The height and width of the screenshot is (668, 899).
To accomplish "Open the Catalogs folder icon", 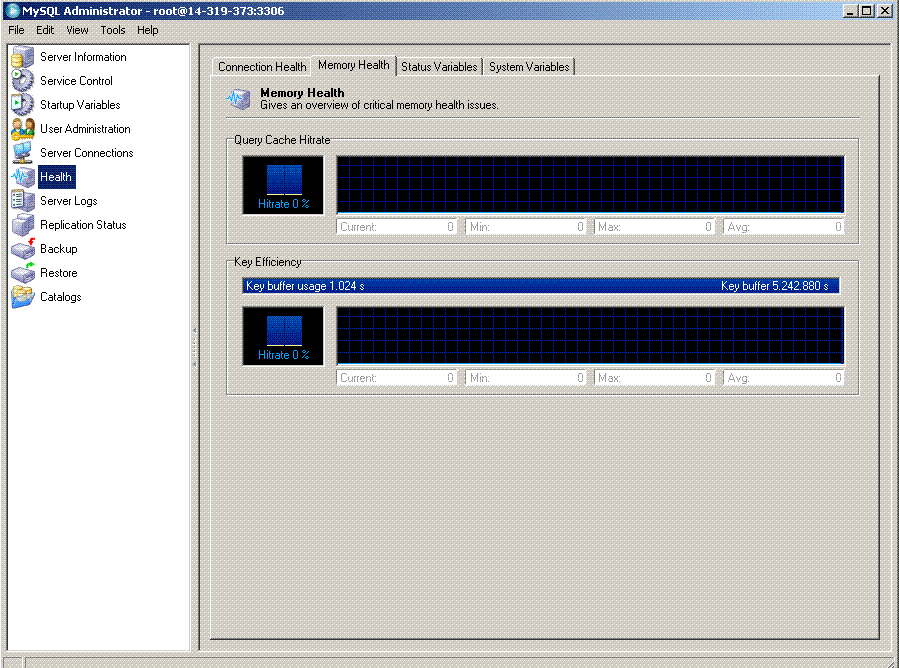I will point(22,297).
